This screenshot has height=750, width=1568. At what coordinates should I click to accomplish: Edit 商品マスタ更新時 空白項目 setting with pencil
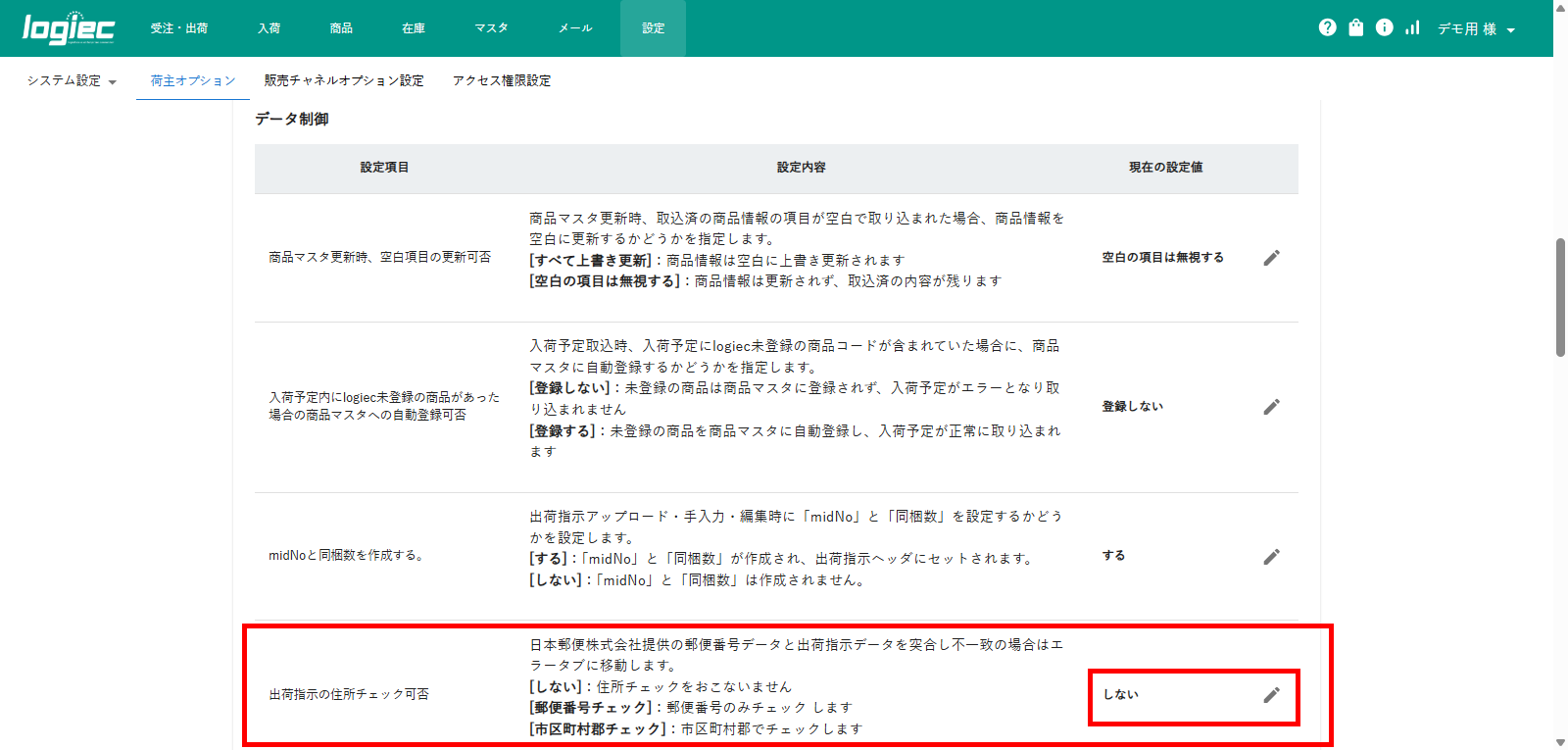click(1271, 258)
